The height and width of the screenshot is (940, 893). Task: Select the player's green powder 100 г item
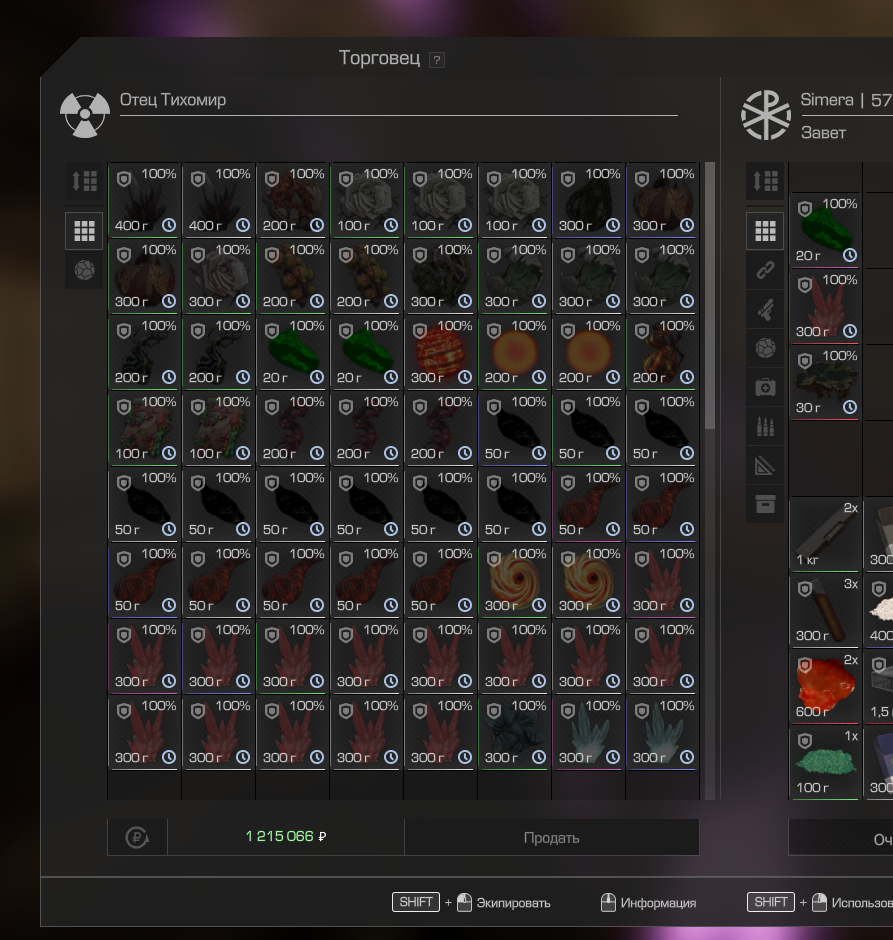825,763
